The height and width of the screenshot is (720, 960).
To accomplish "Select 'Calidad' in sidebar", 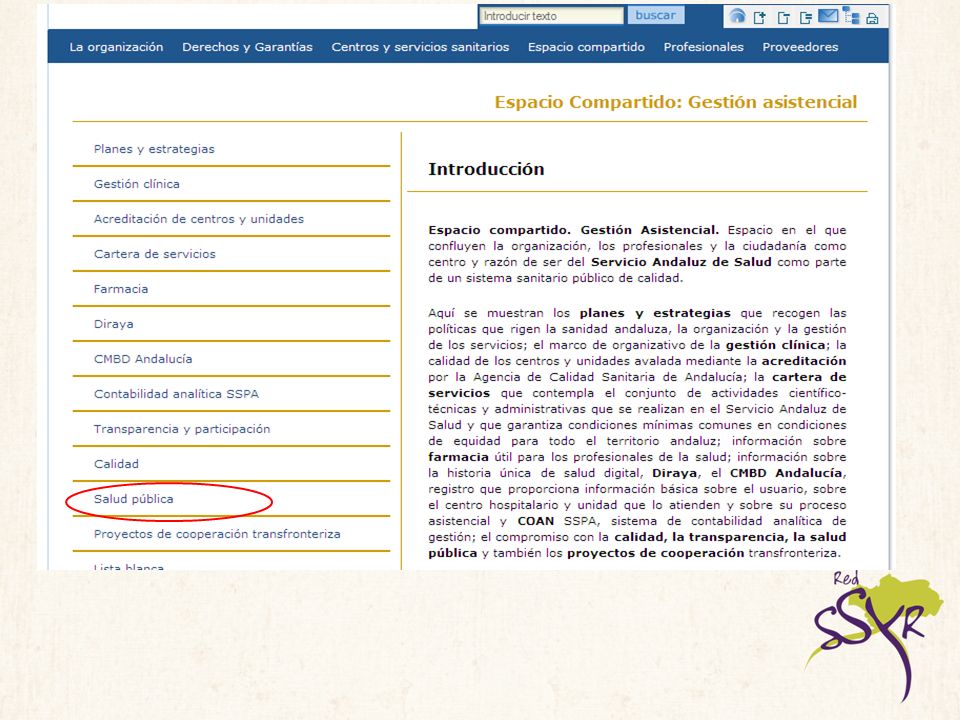I will click(116, 463).
